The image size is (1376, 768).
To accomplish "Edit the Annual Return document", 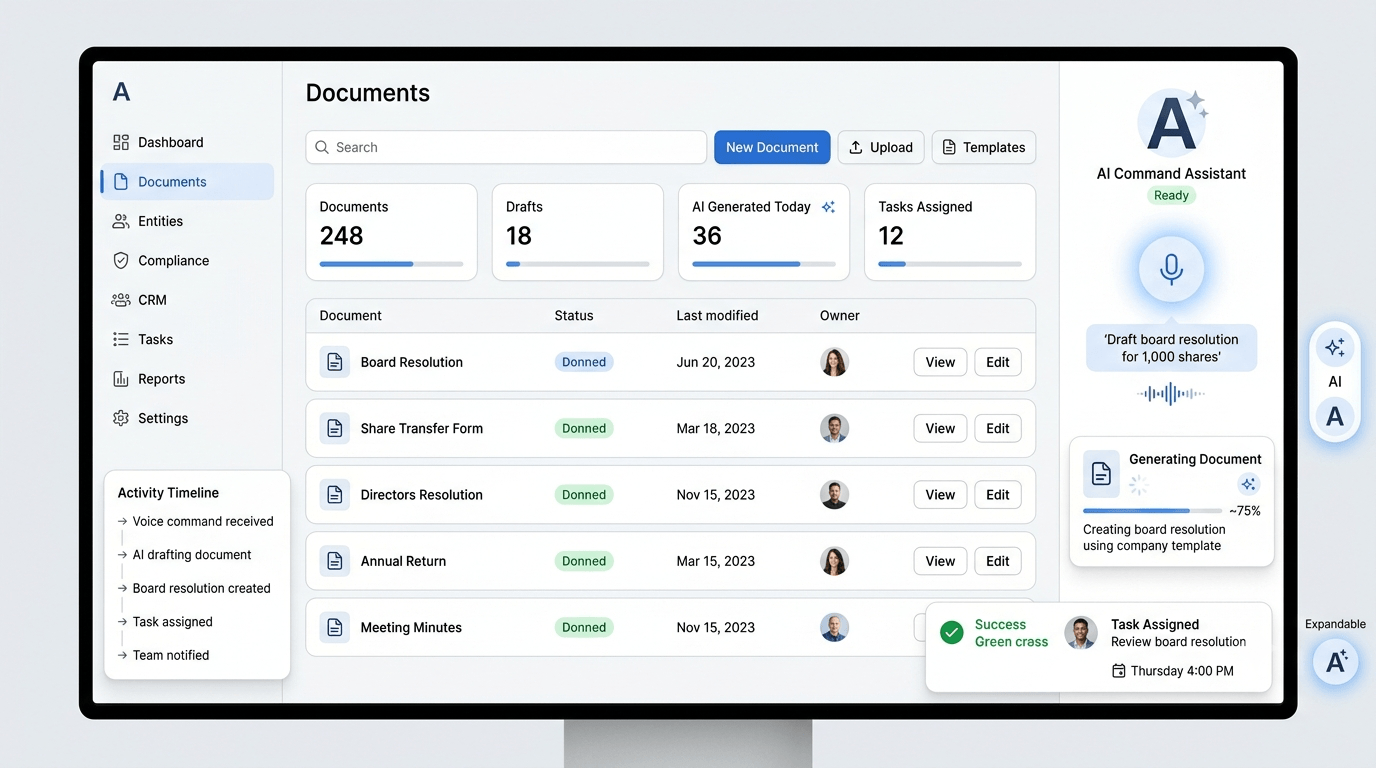I will coord(998,561).
